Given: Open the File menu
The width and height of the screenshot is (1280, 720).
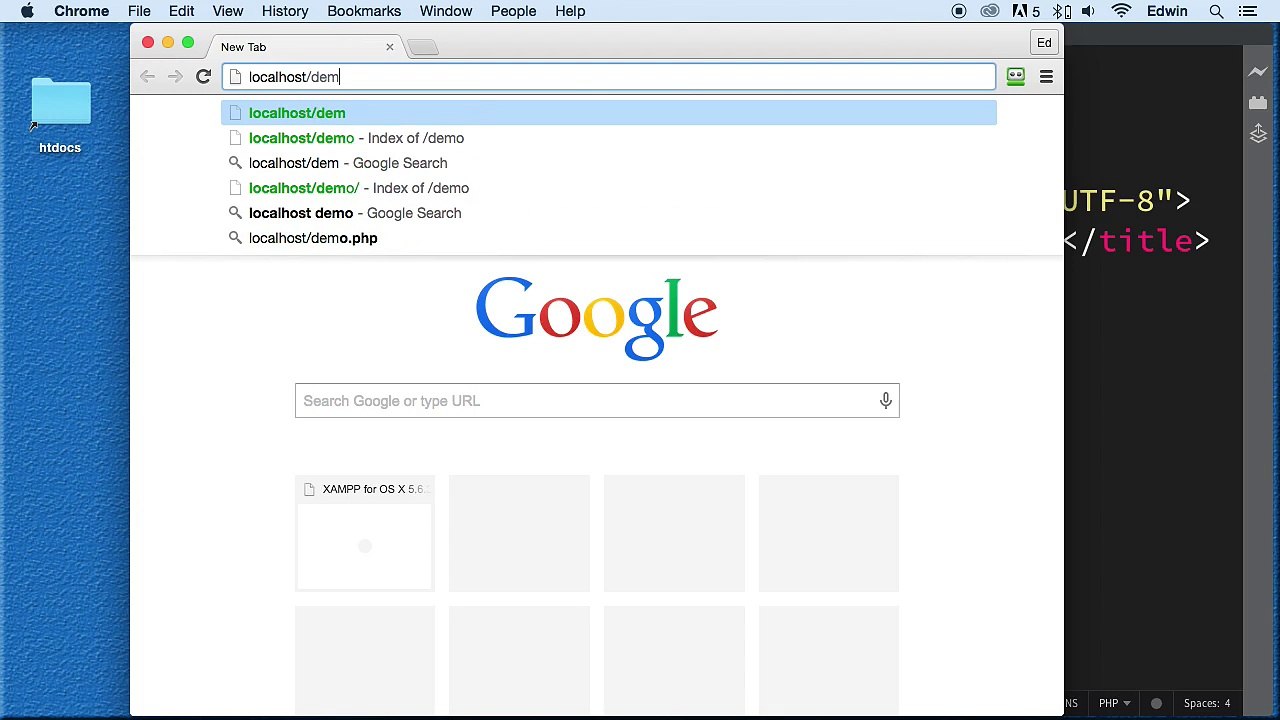Looking at the screenshot, I should [x=139, y=11].
